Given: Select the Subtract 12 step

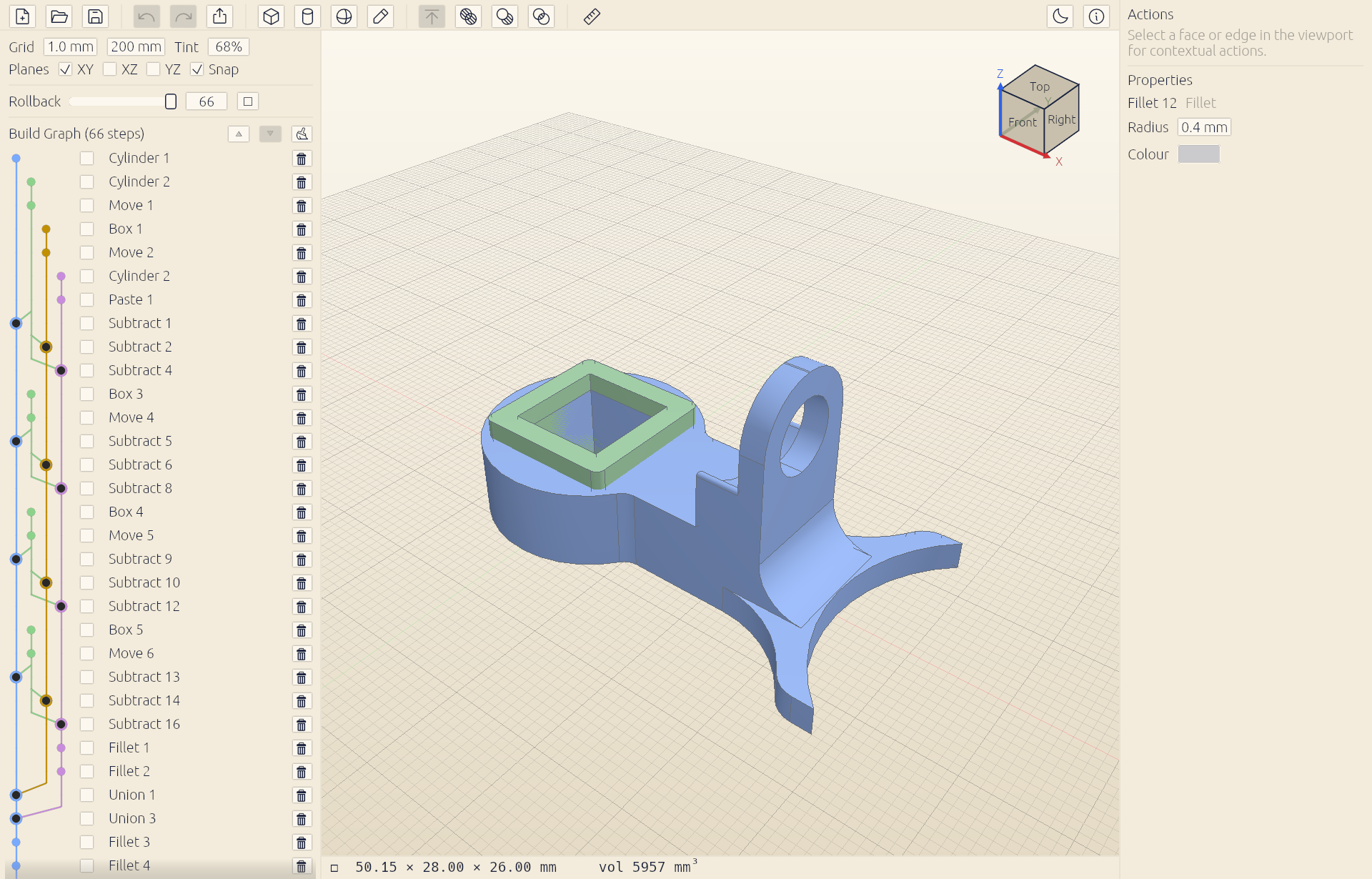Looking at the screenshot, I should tap(144, 606).
